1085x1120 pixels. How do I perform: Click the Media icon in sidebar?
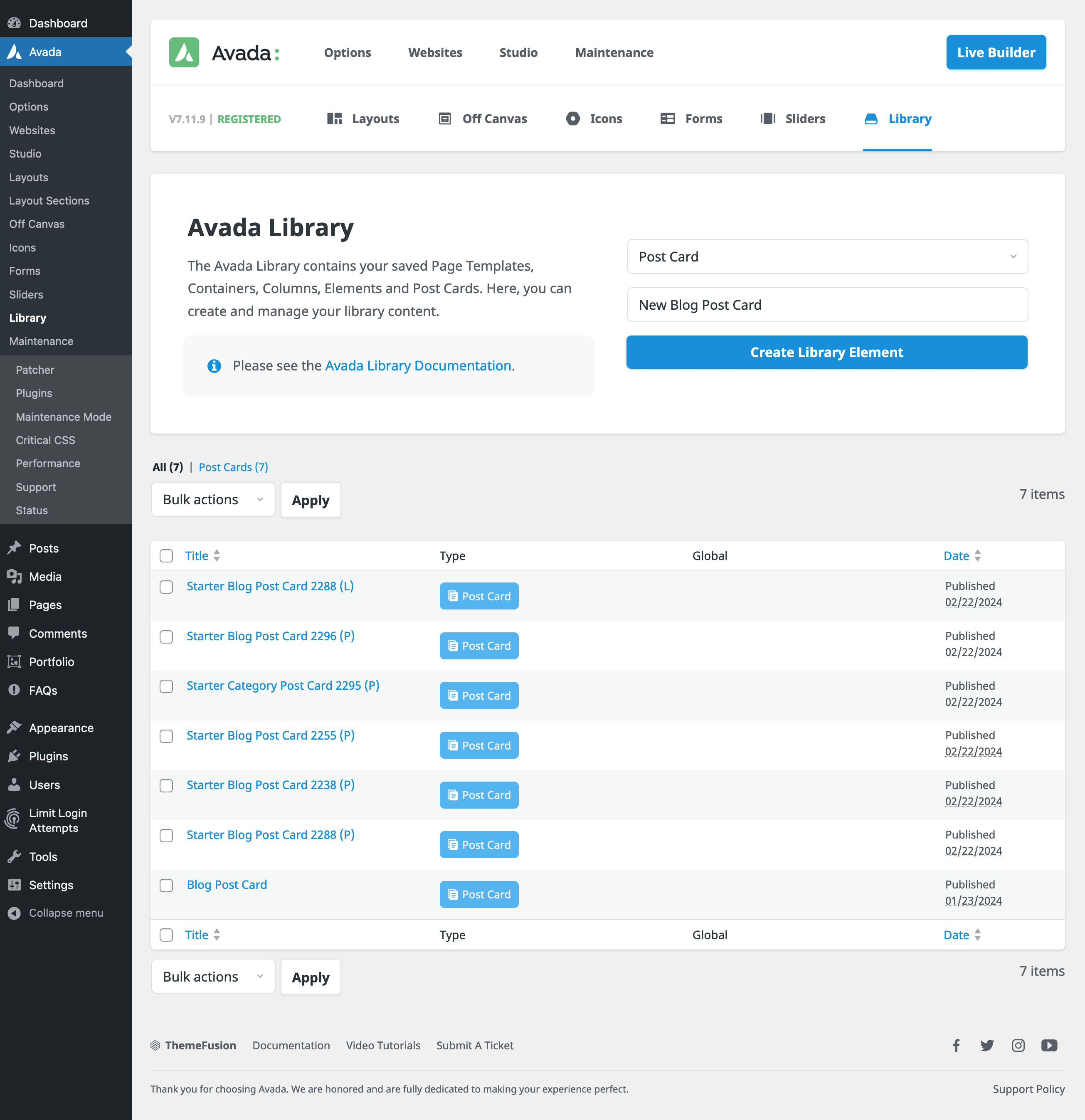pos(14,577)
